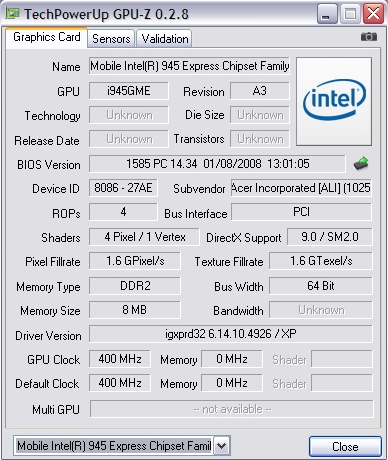Open the Validation tab

point(165,39)
